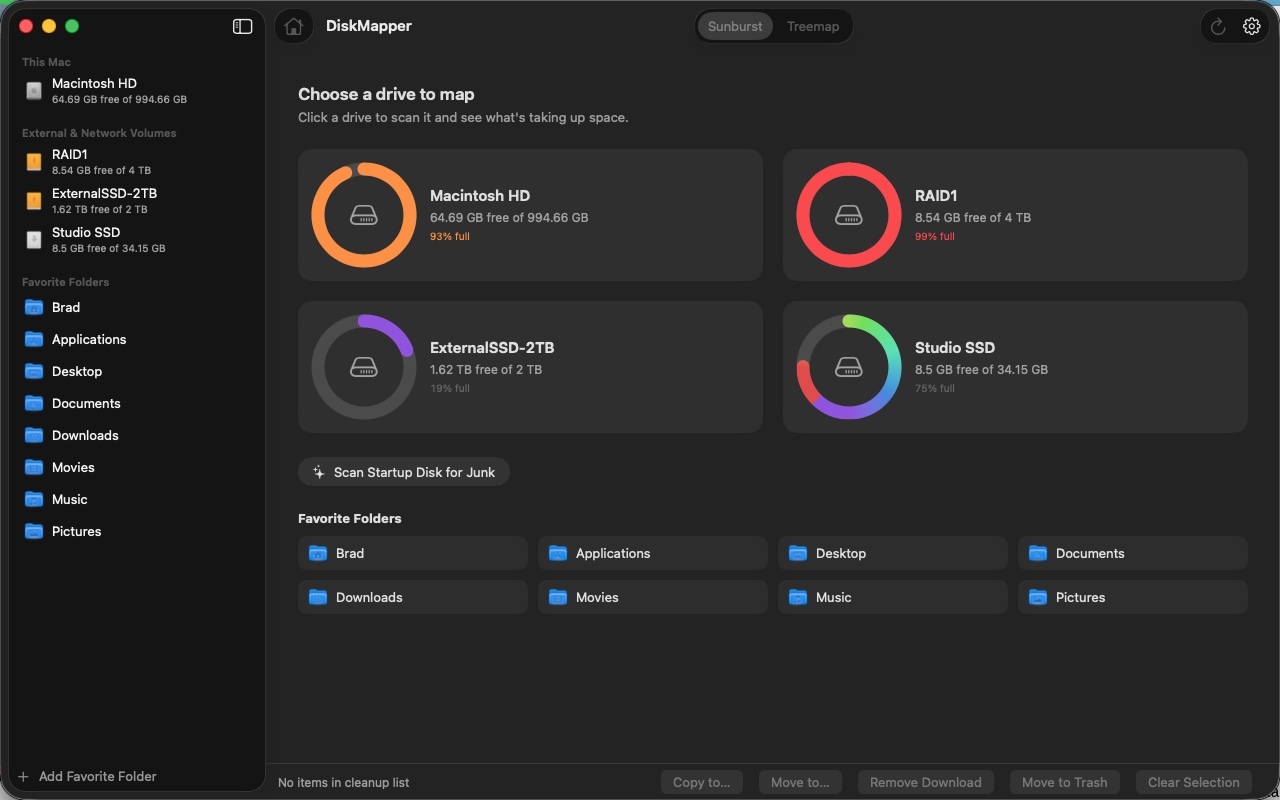Open Music favorite folder tile
Screen dimensions: 1280x800
pyautogui.click(x=893, y=597)
